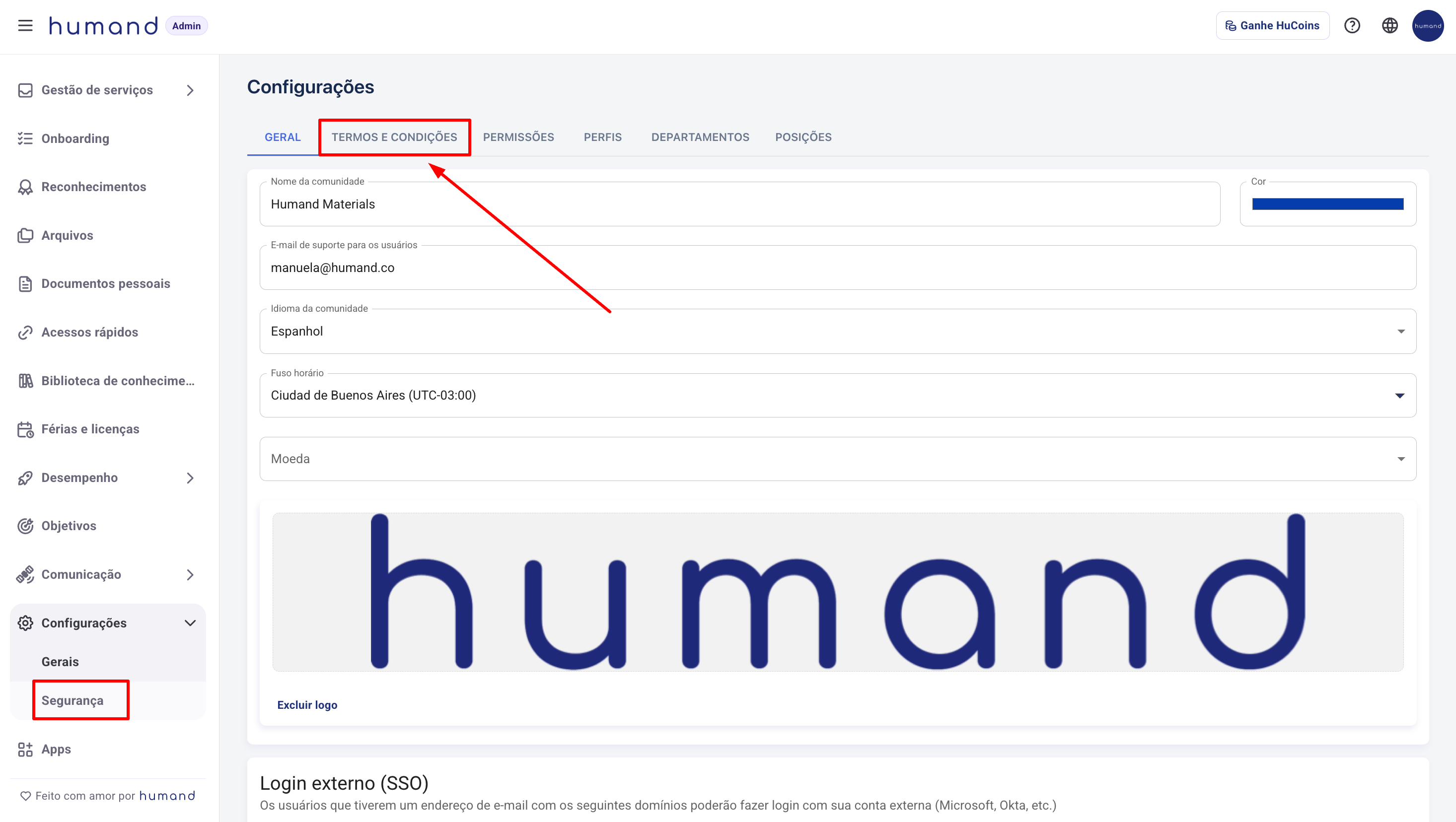Click the Onboarding checklist icon
Screen dimensions: 1456x822
coord(25,138)
